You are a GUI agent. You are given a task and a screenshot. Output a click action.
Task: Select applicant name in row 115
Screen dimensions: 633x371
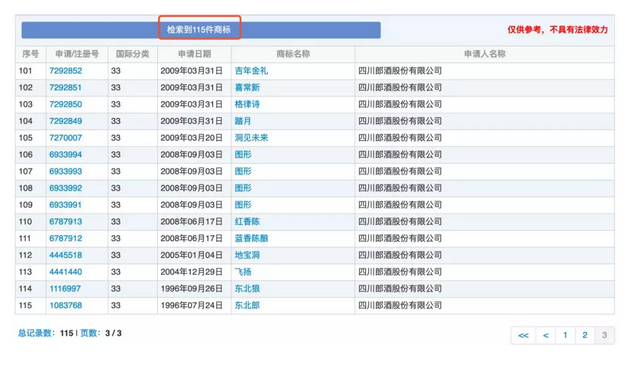point(400,306)
